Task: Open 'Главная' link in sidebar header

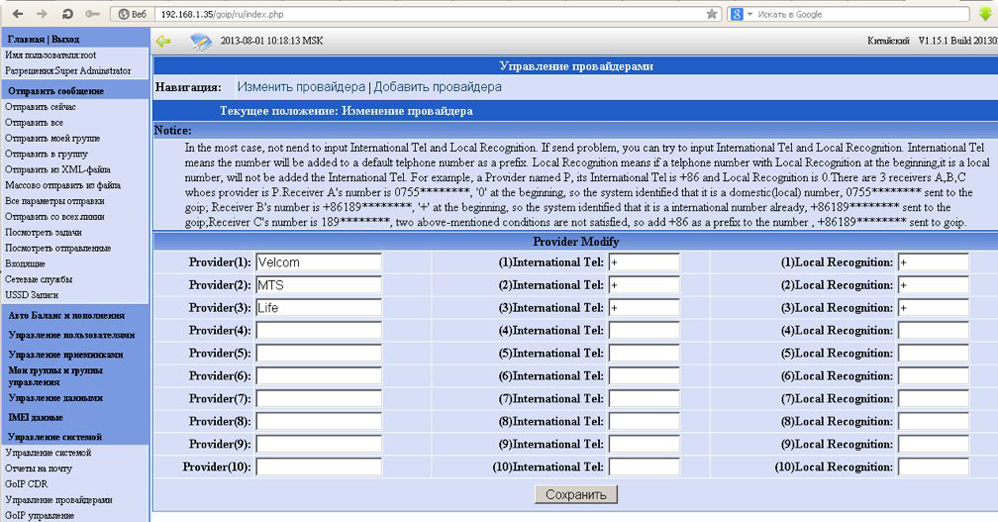Action: coord(26,39)
